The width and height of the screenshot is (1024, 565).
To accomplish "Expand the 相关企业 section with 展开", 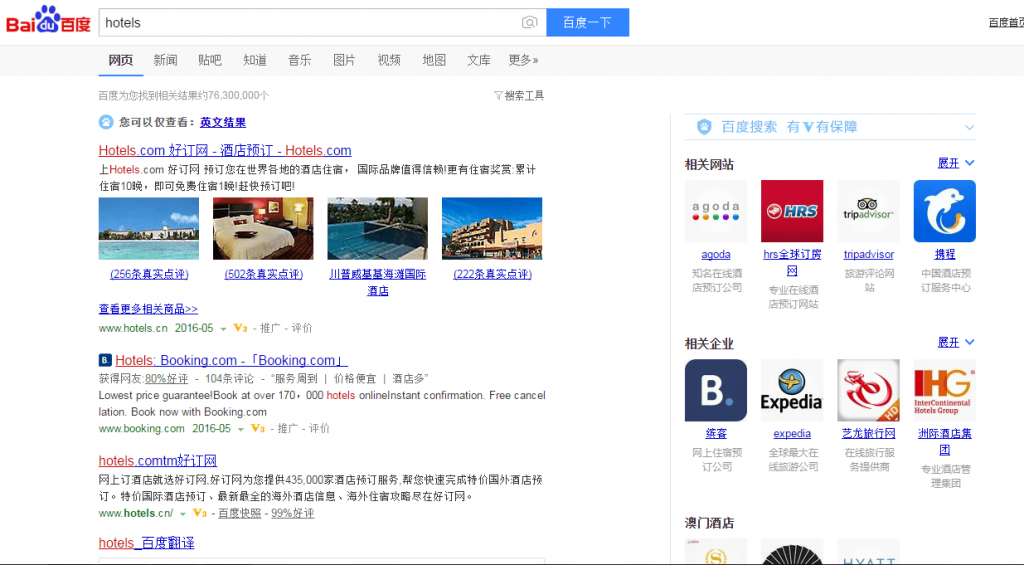I will point(955,342).
